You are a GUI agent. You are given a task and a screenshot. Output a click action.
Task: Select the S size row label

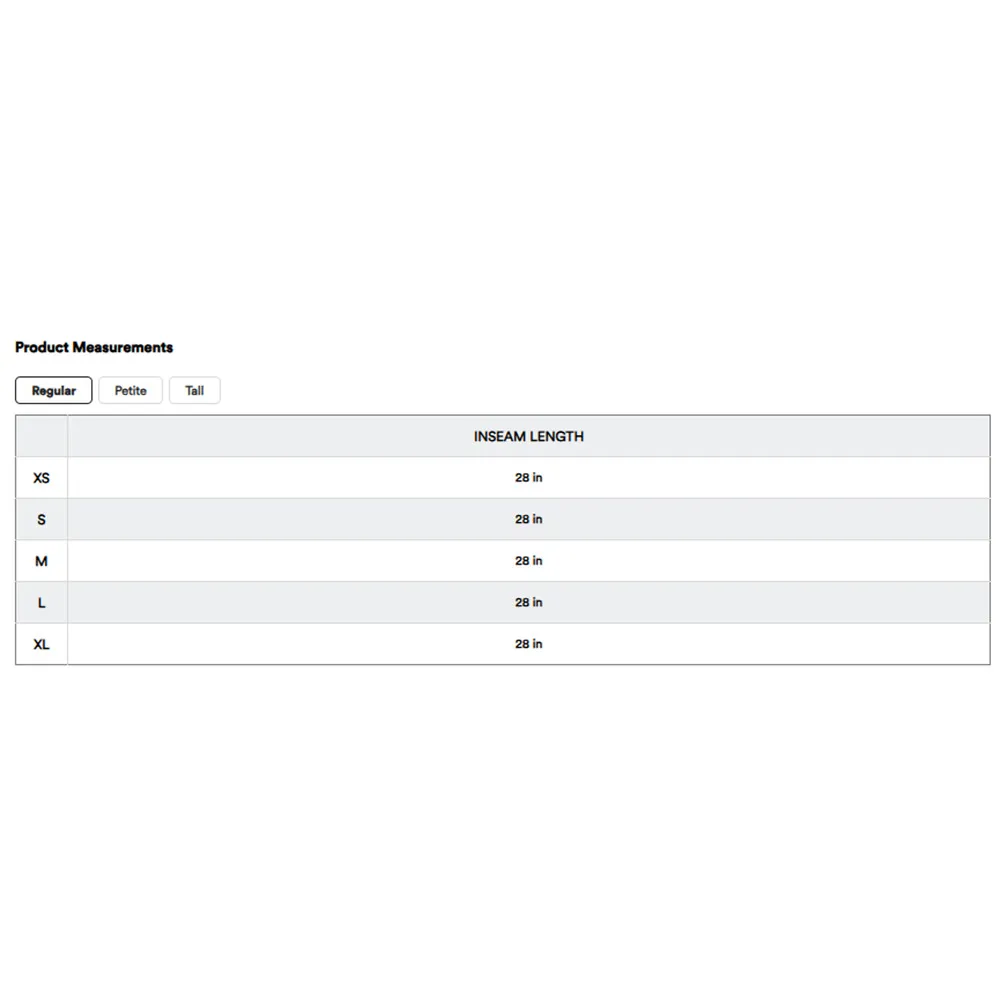point(41,520)
